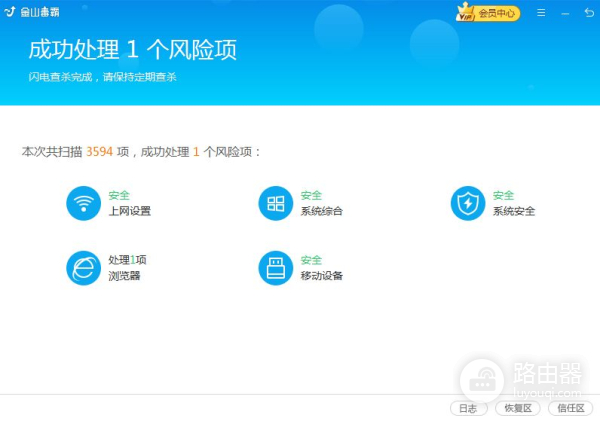Image resolution: width=600 pixels, height=421 pixels.
Task: Open the VIP 会员中心 member center
Action: [x=488, y=13]
